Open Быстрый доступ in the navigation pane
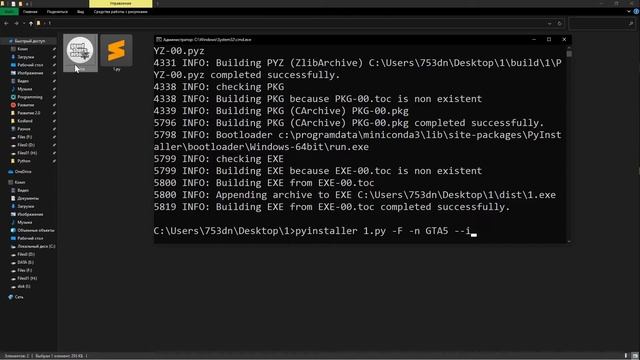Screen dimensions: 640x360 tap(29, 41)
